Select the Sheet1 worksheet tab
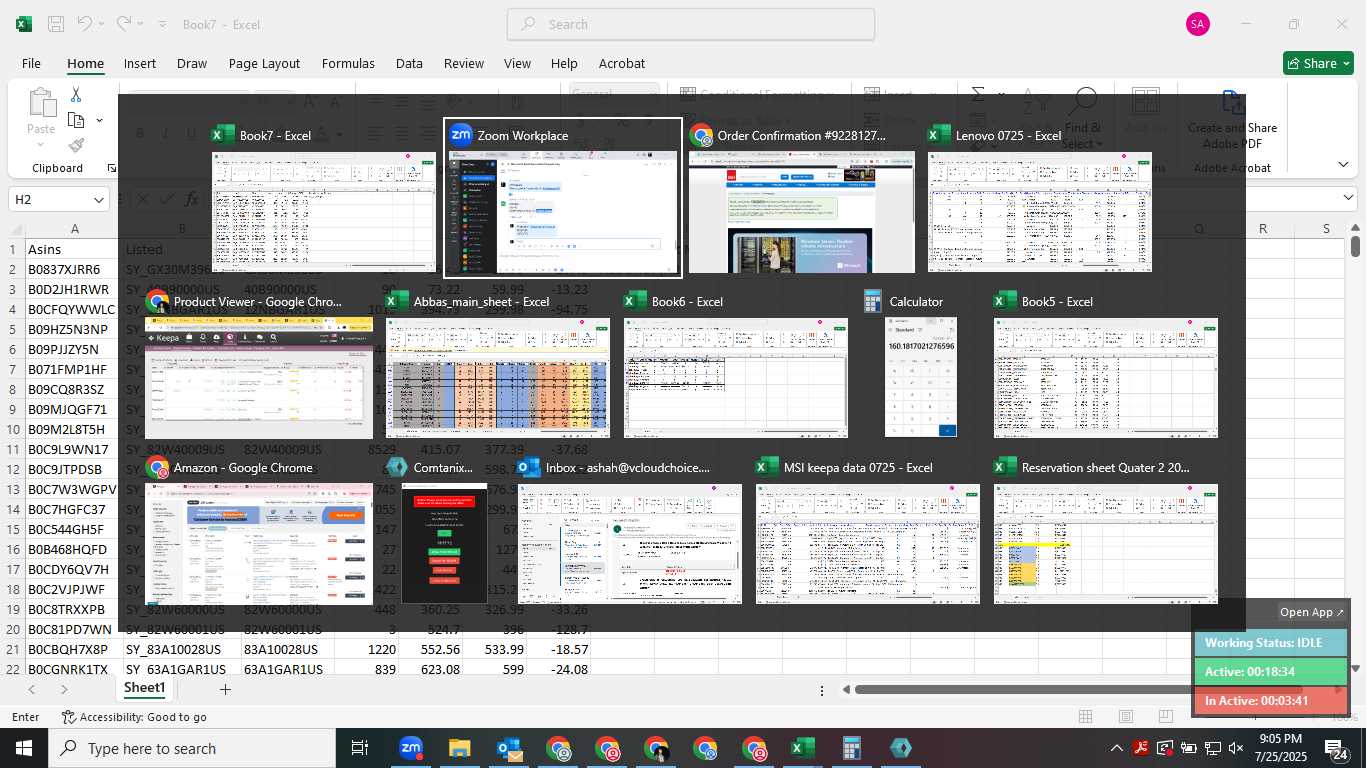 coord(144,688)
